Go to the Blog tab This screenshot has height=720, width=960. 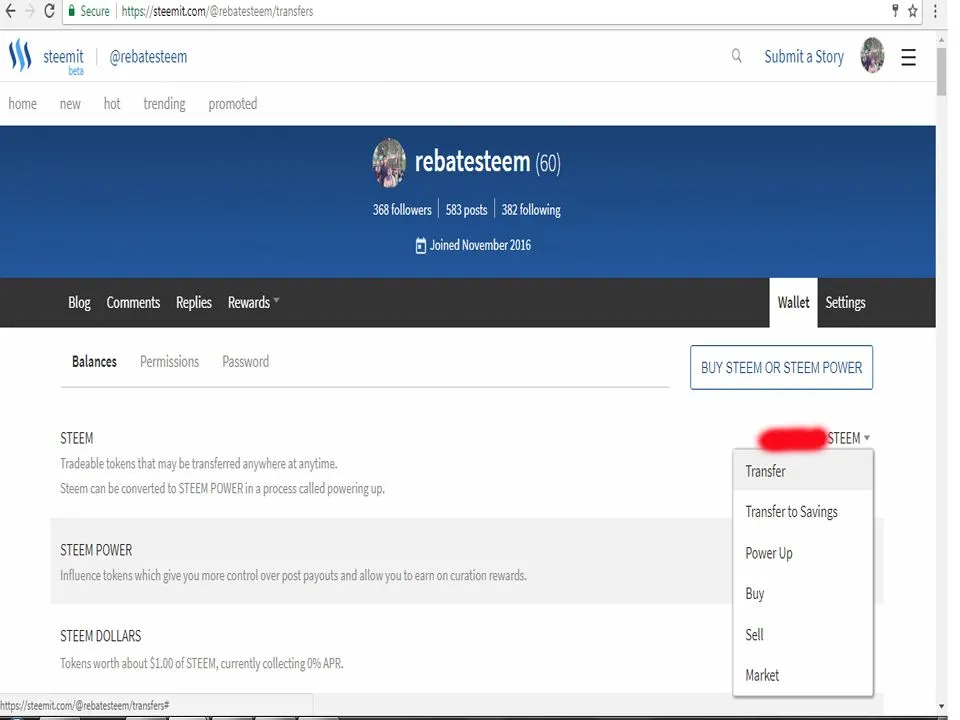pos(79,302)
